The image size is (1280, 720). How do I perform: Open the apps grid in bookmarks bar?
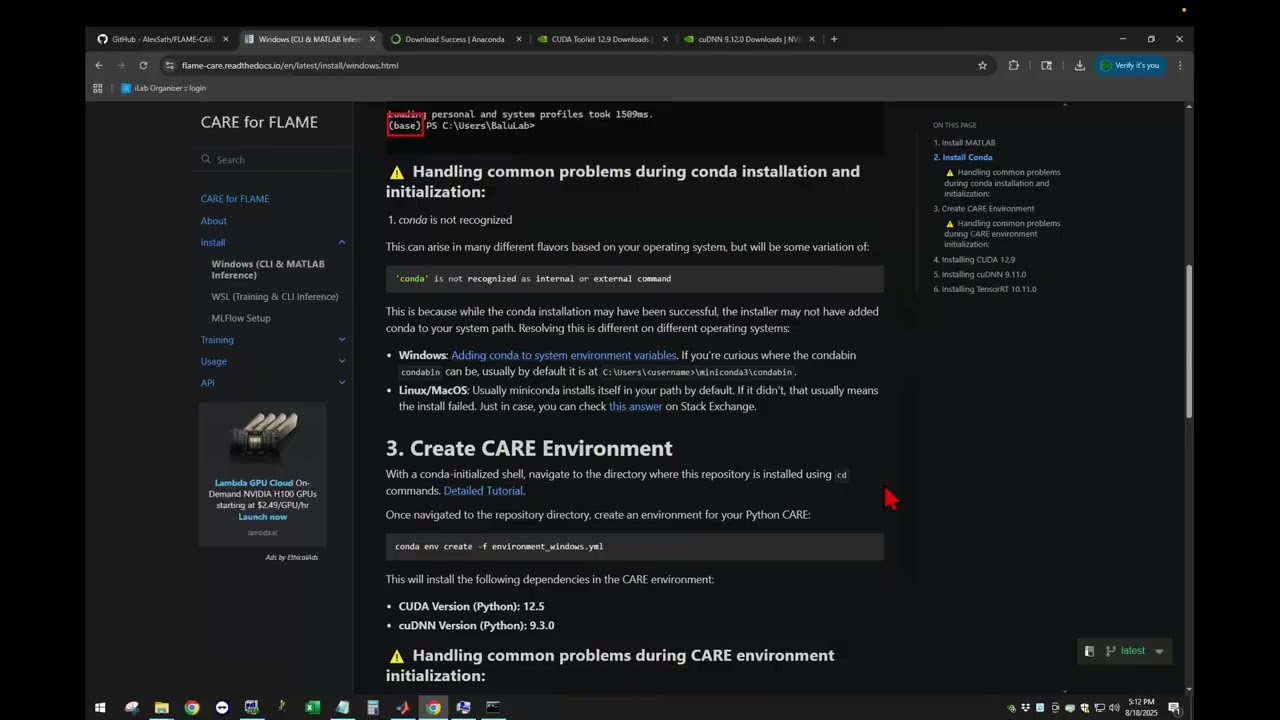coord(98,88)
